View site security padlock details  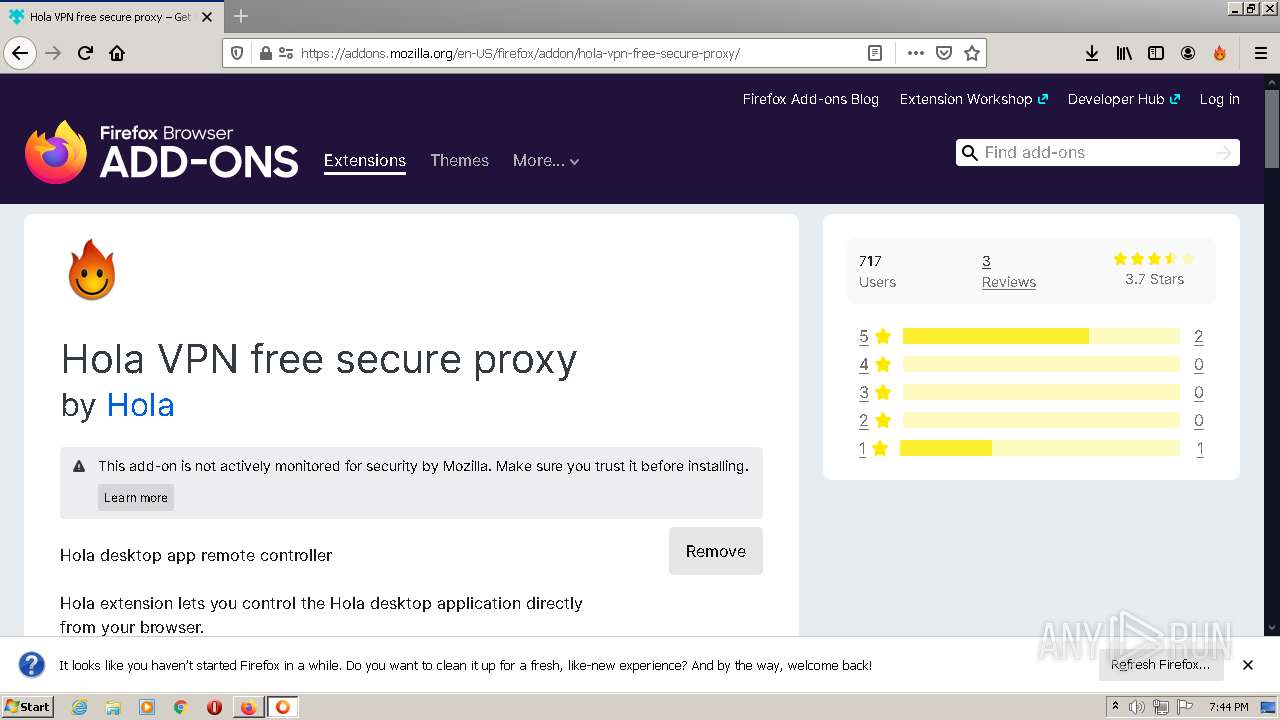(x=265, y=53)
